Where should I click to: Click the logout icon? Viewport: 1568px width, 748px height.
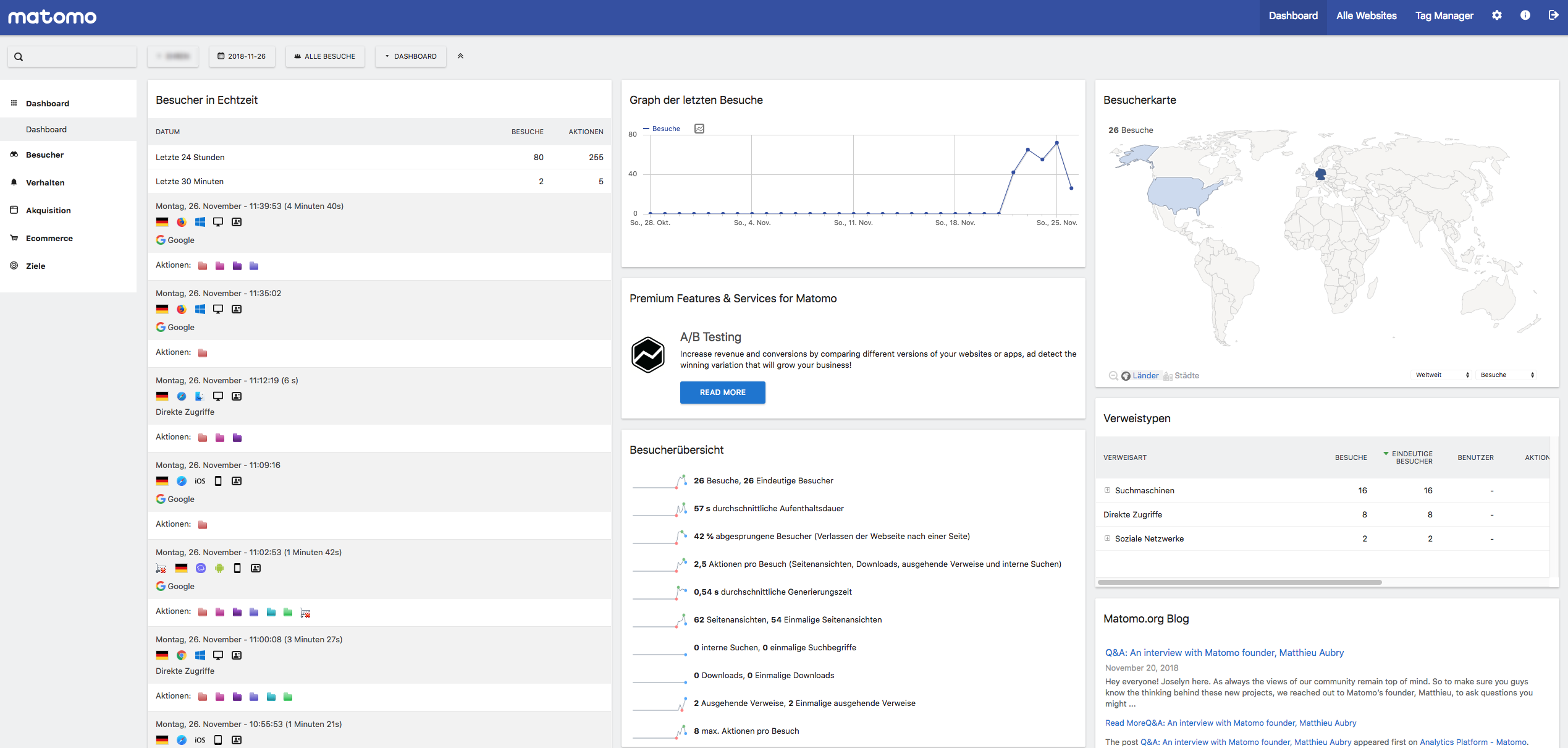(1553, 15)
